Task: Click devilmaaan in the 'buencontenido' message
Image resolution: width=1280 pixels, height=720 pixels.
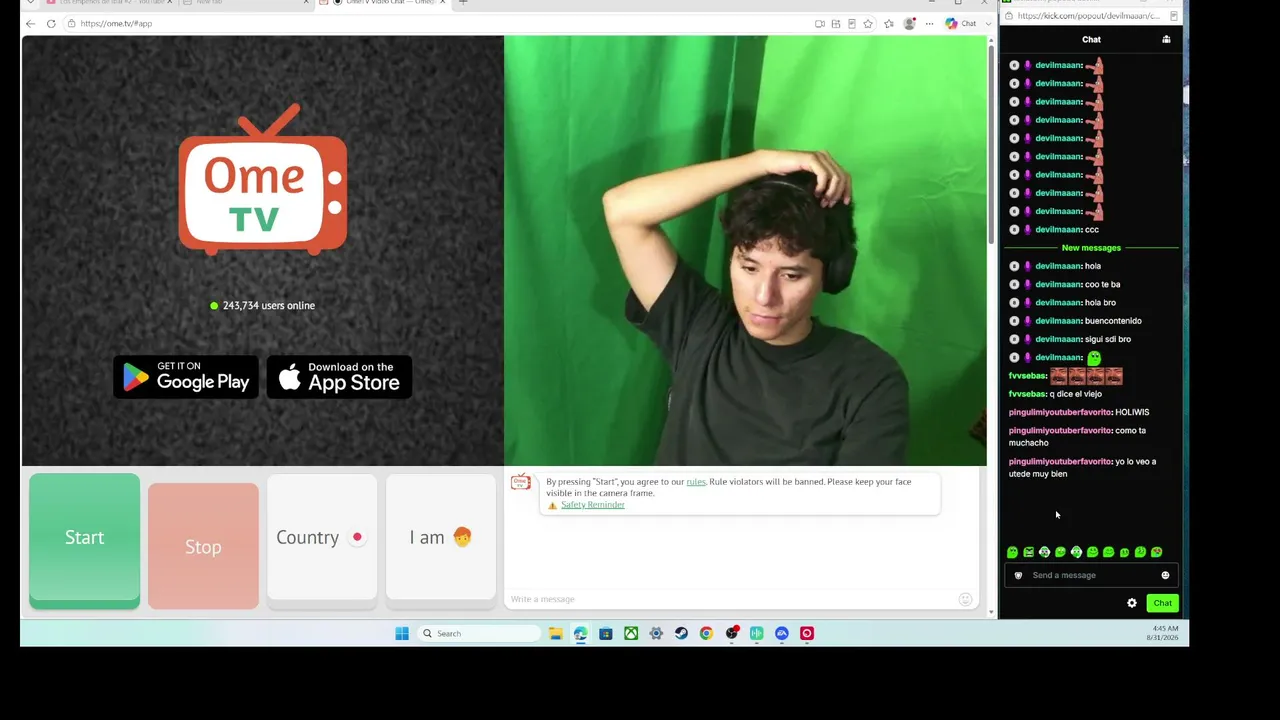Action: coord(1059,321)
